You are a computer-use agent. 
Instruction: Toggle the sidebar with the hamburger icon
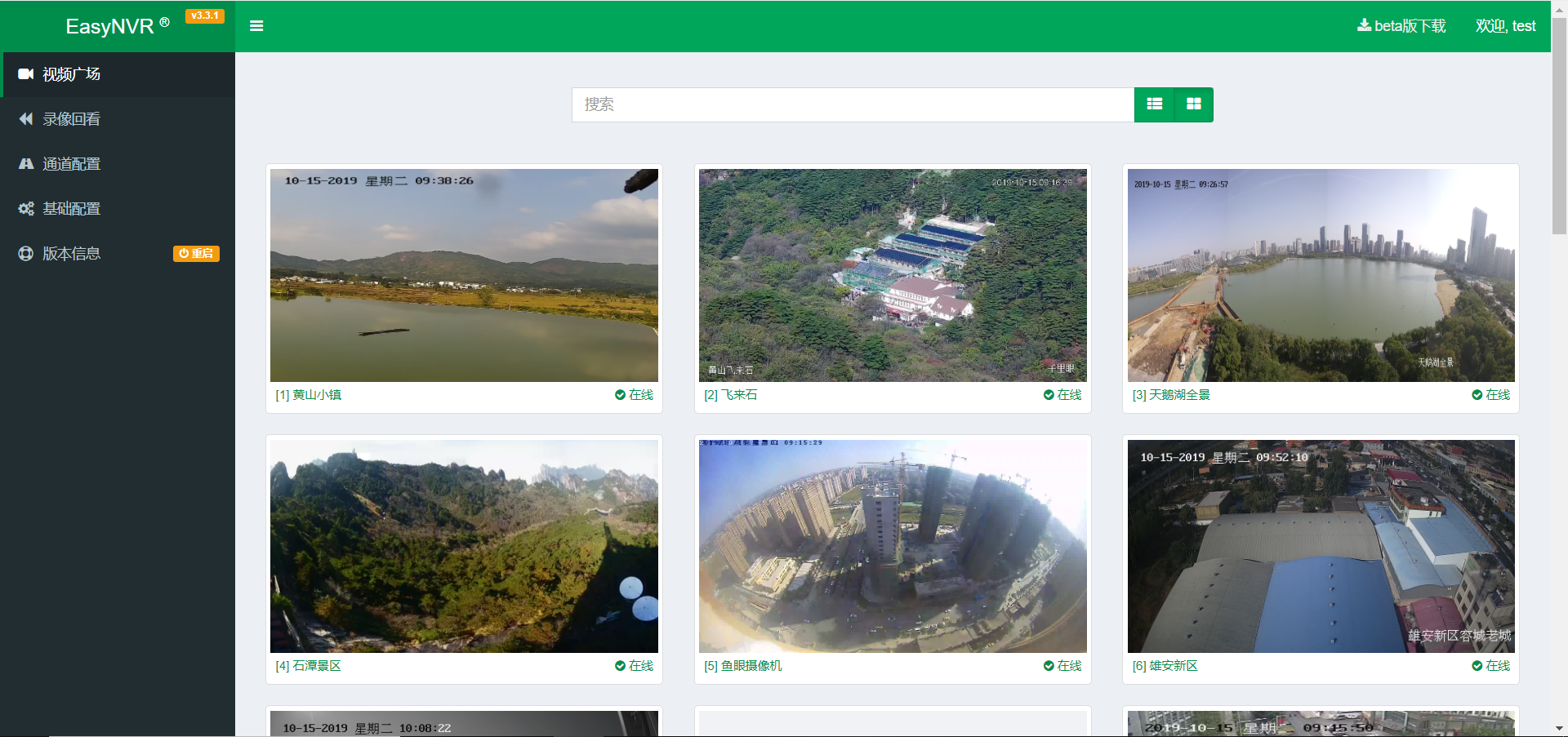256,26
